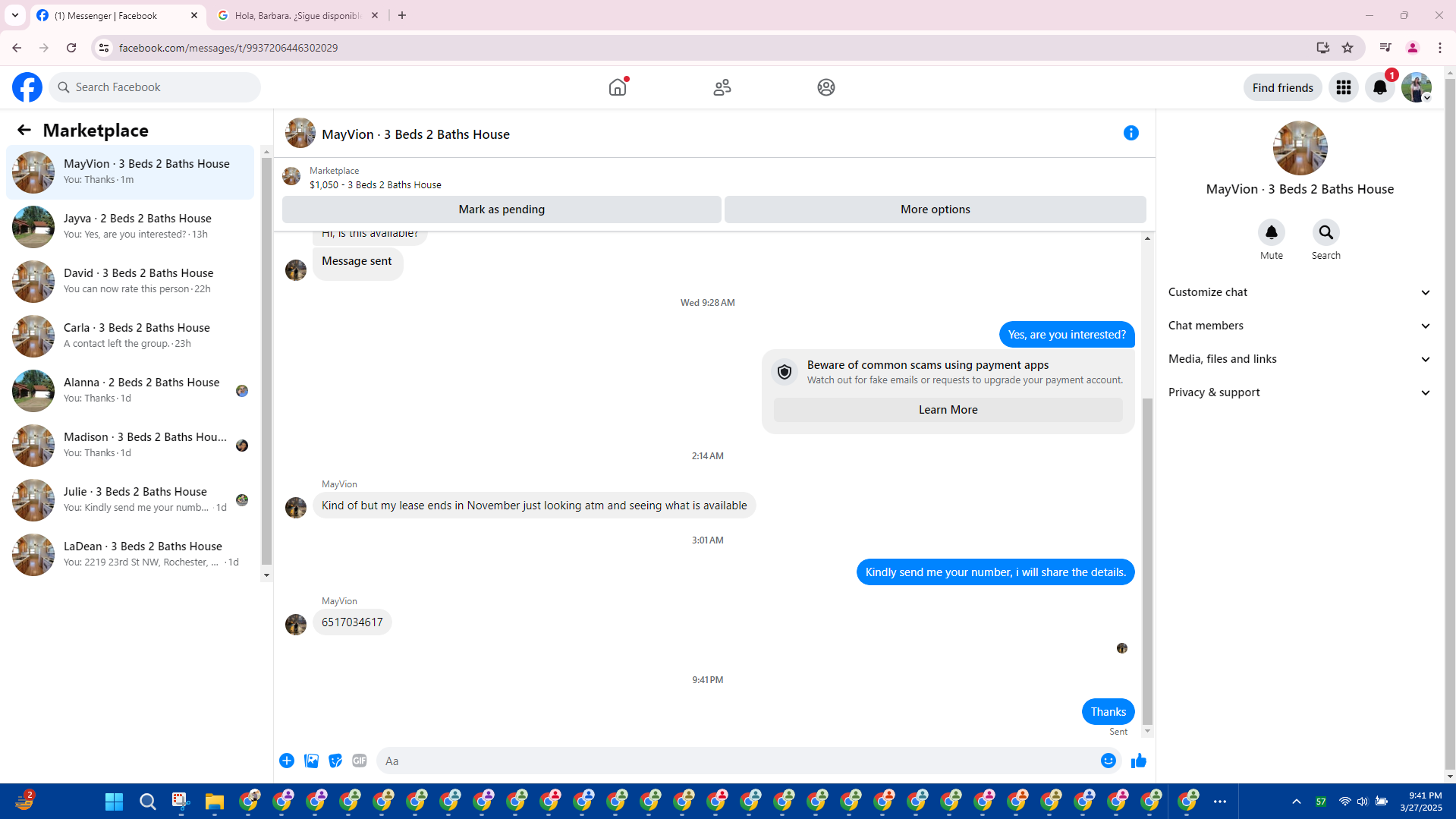
Task: Send a thumbs-up like
Action: (1139, 761)
